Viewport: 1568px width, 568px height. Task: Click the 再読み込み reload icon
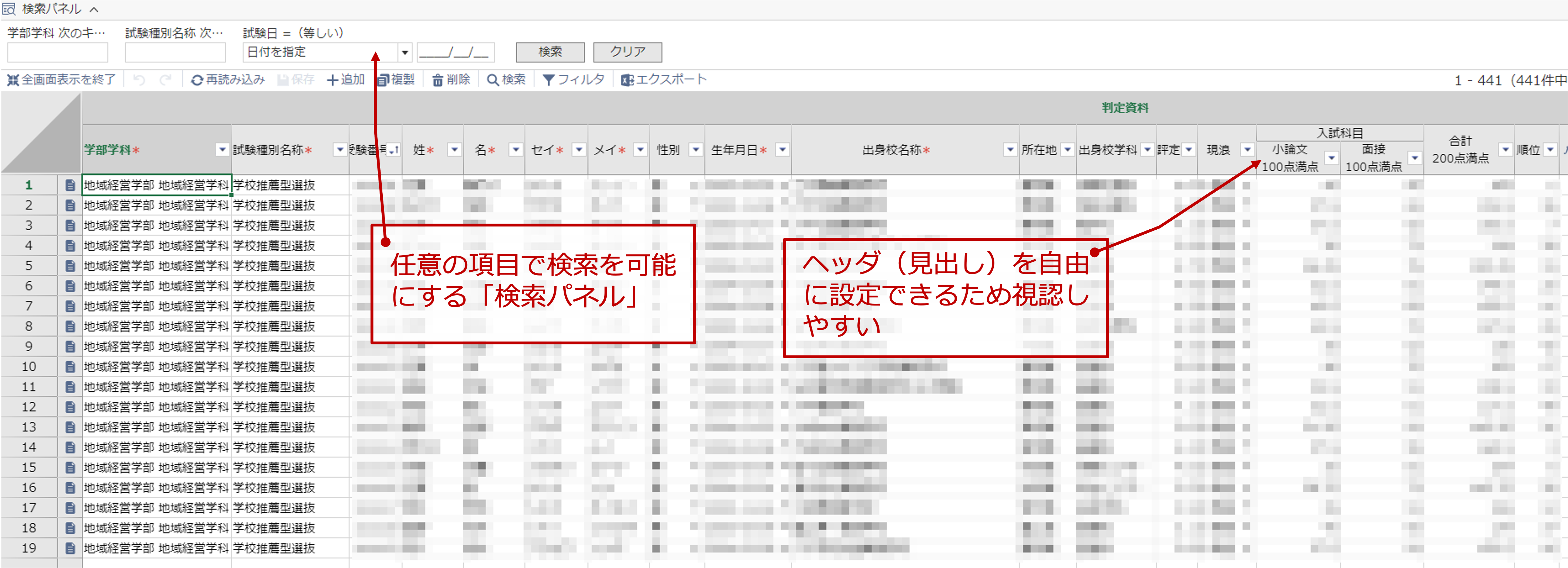point(197,80)
